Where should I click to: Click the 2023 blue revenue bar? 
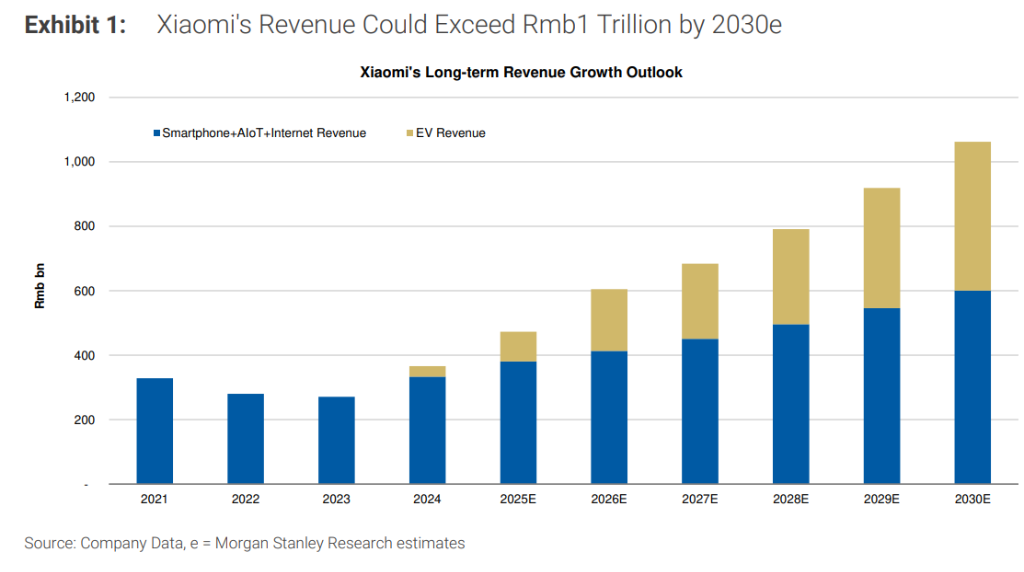336,440
